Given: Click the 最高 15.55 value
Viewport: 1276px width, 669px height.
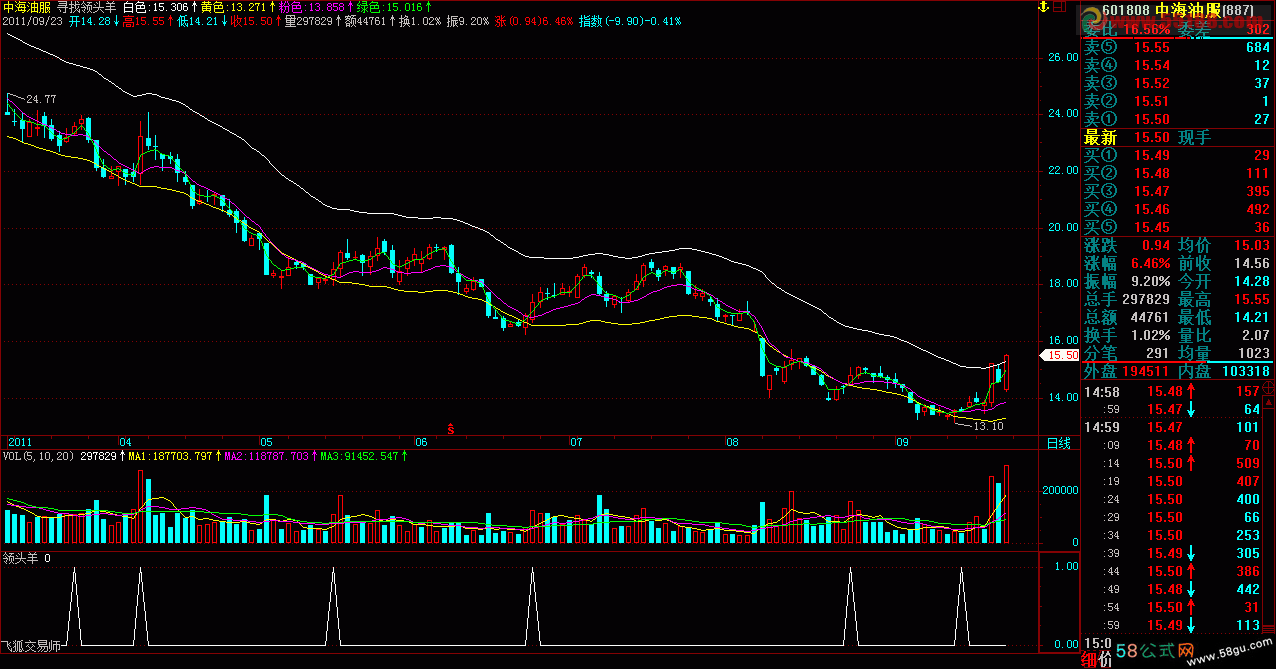Looking at the screenshot, I should 1251,299.
